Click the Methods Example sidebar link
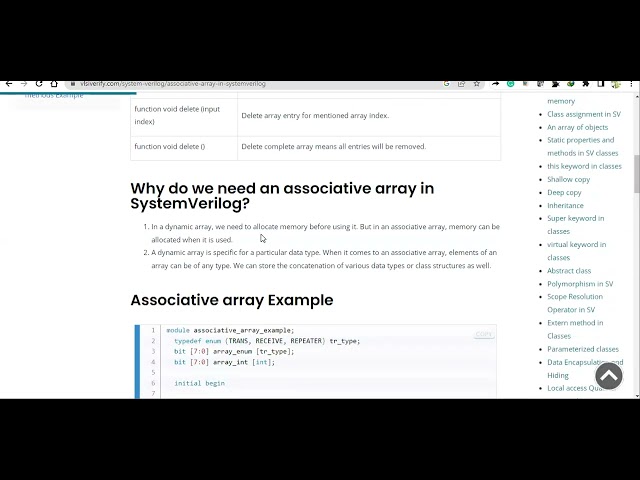 click(54, 96)
